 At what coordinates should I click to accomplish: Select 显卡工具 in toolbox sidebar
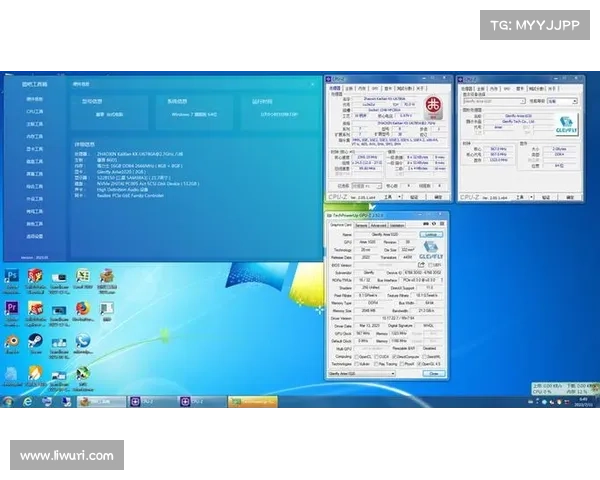click(x=35, y=149)
